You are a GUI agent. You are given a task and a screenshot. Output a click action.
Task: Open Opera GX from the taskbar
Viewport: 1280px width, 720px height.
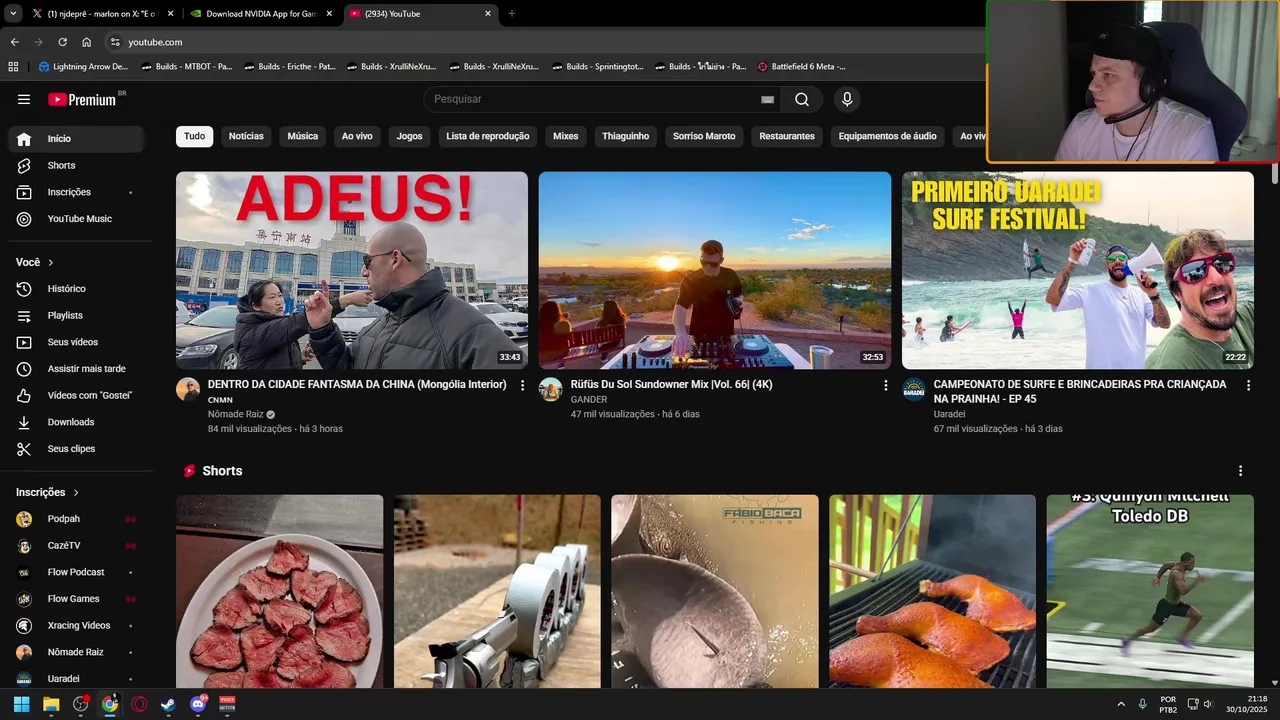[x=139, y=704]
